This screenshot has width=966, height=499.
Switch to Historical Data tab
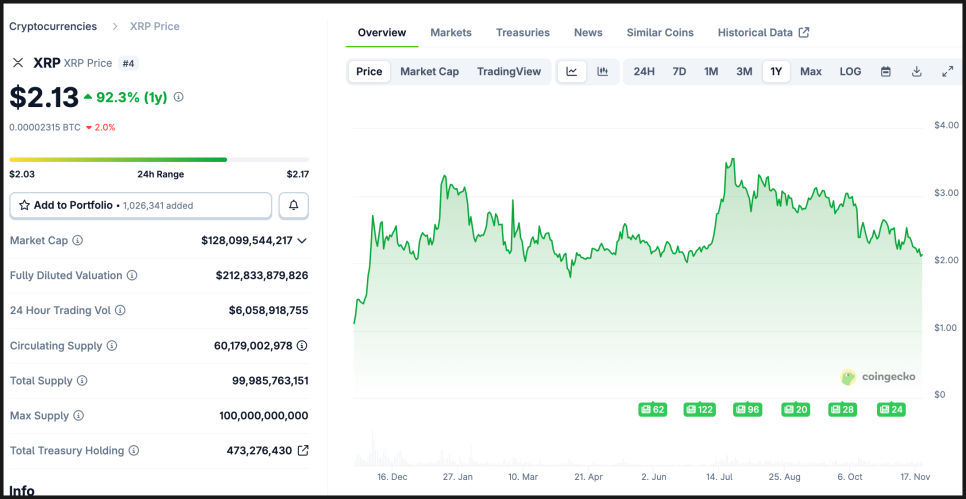762,32
